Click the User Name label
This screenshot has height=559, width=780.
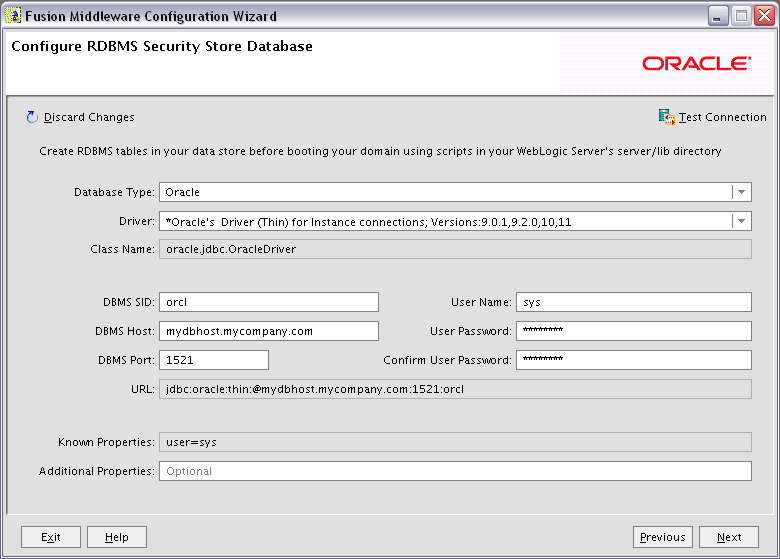tap(481, 302)
